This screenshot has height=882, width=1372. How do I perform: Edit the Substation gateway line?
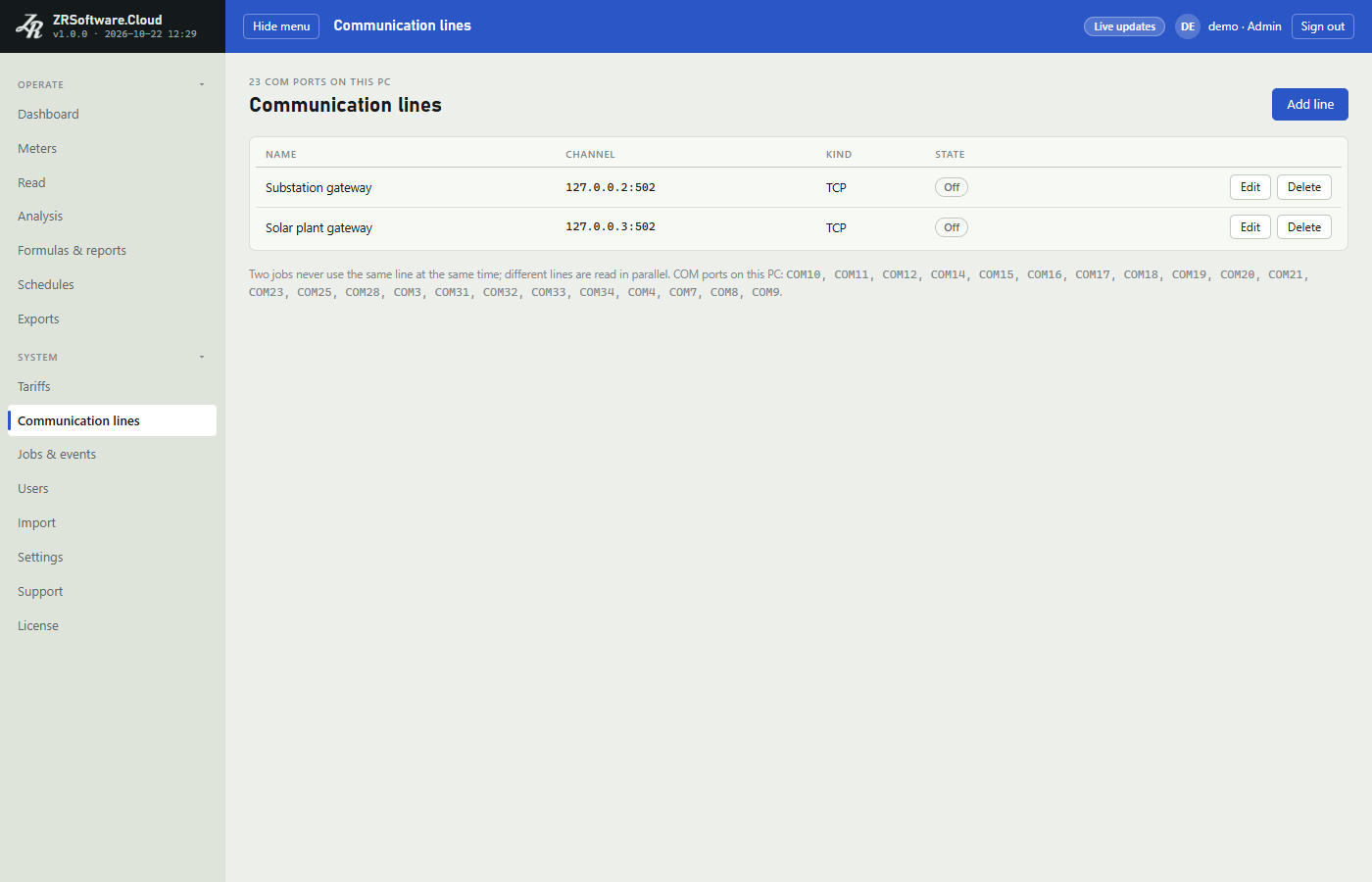pyautogui.click(x=1250, y=187)
